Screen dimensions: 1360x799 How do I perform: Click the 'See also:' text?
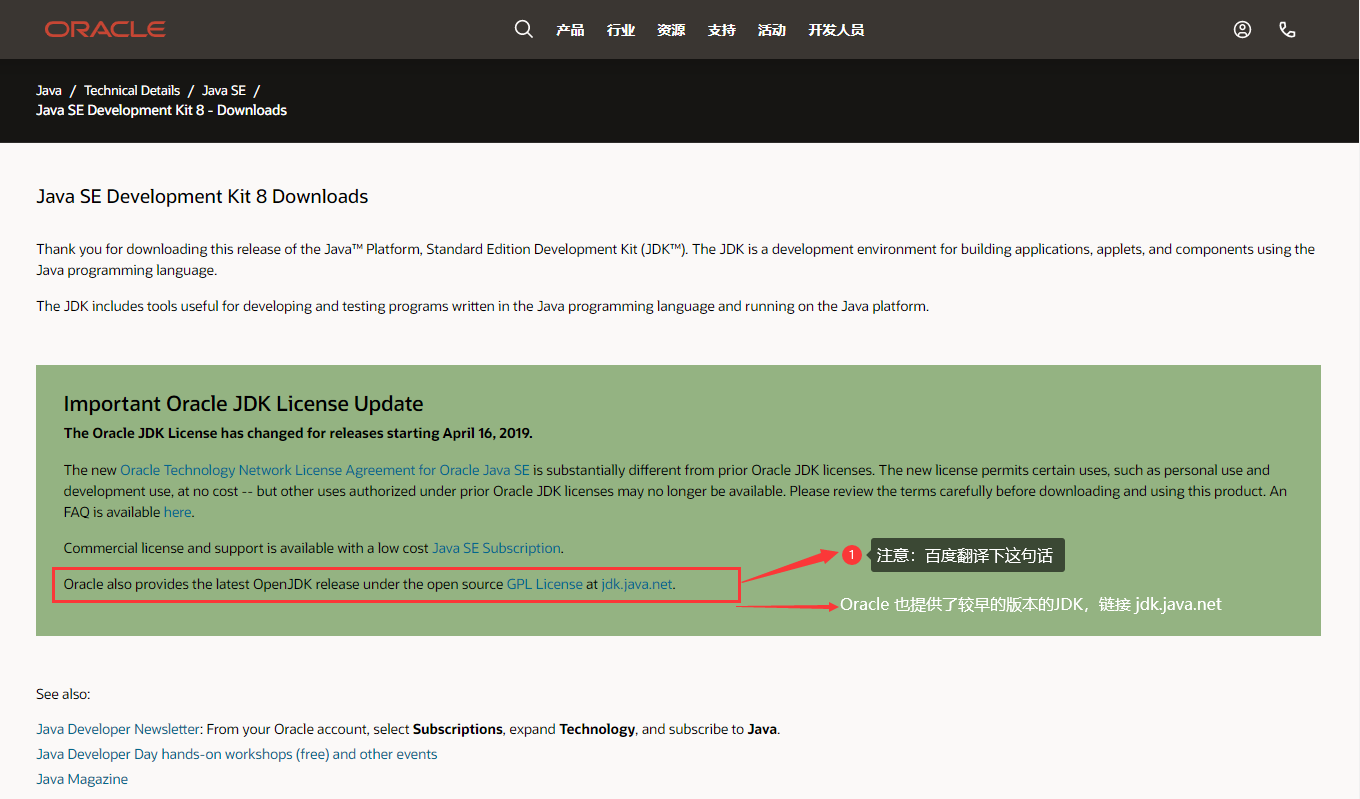click(x=63, y=694)
